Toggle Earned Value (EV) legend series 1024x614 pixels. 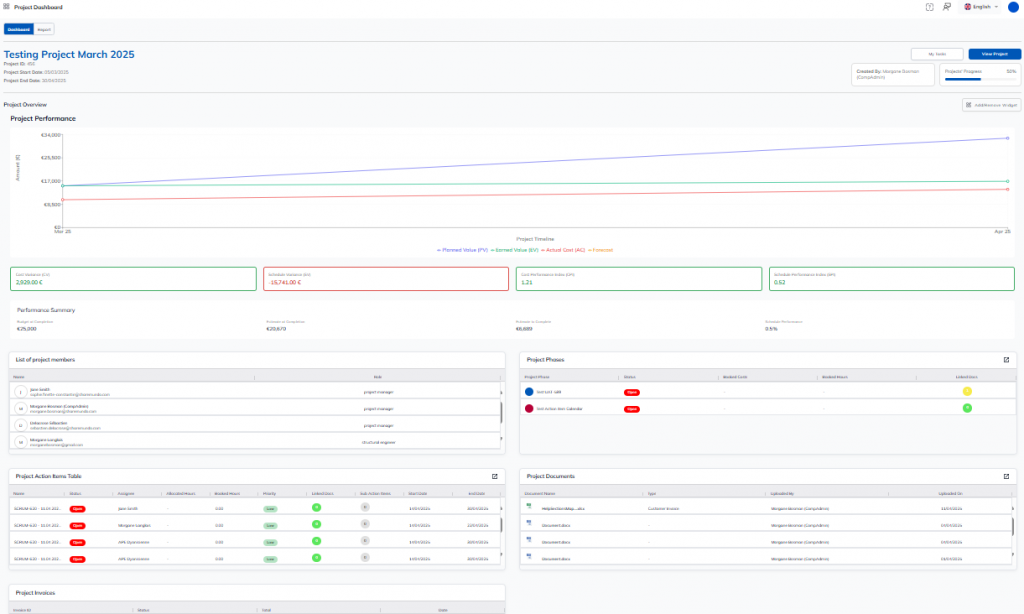tap(517, 249)
